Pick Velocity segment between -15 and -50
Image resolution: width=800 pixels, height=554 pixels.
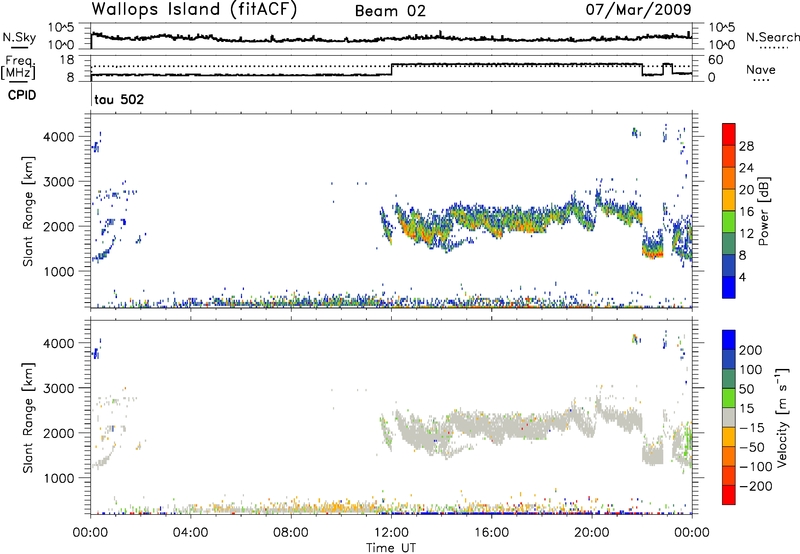[x=729, y=437]
